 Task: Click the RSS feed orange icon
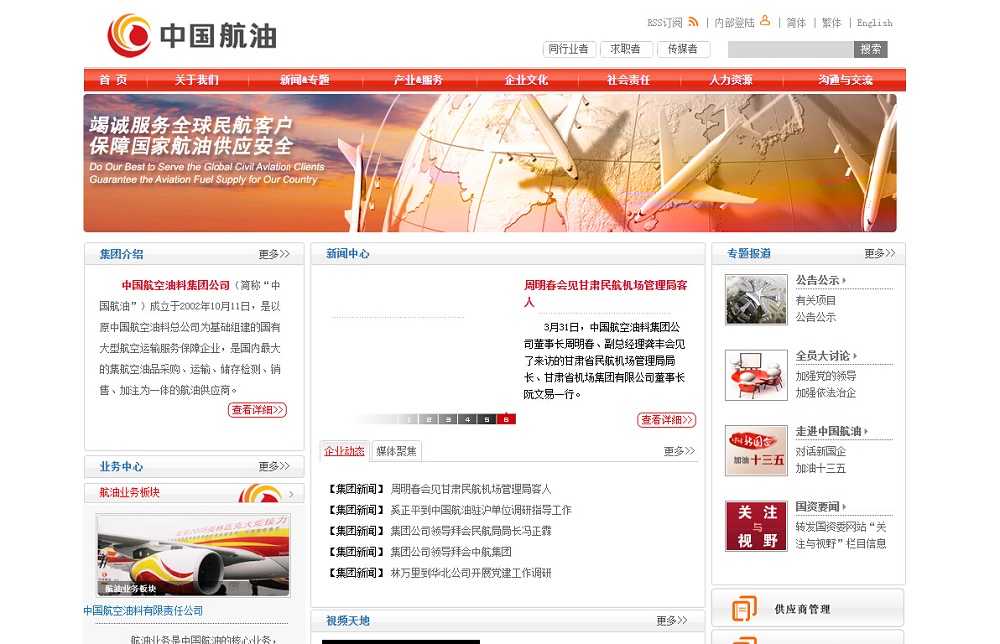[693, 22]
